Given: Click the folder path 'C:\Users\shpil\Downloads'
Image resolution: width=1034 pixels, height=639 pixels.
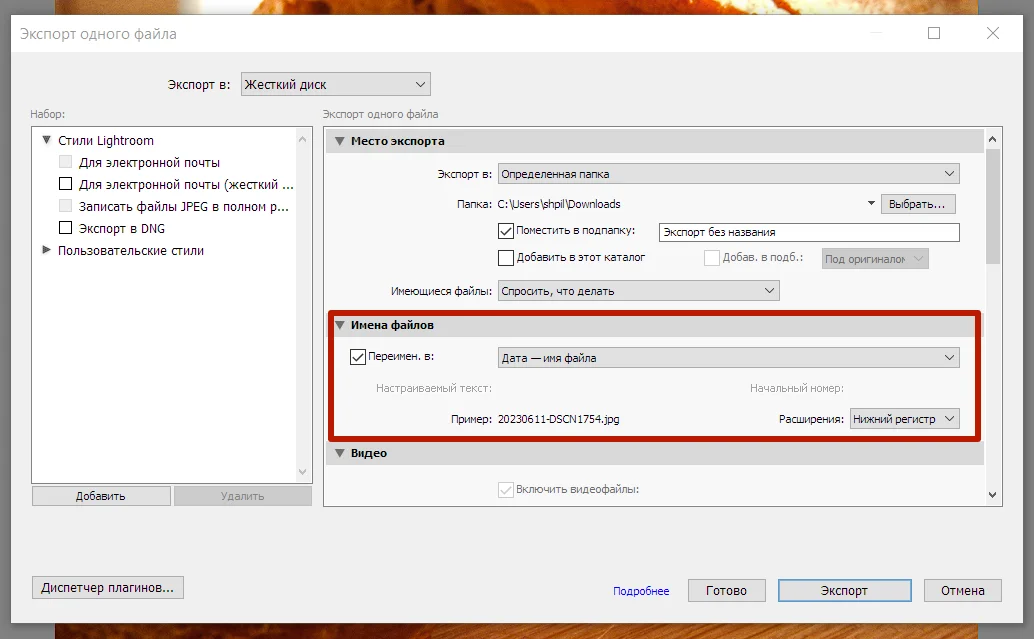Looking at the screenshot, I should coord(559,204).
